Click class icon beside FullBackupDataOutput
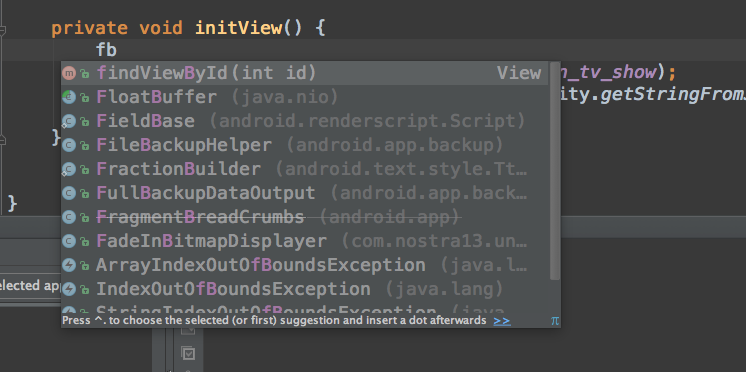The height and width of the screenshot is (372, 746). point(69,193)
